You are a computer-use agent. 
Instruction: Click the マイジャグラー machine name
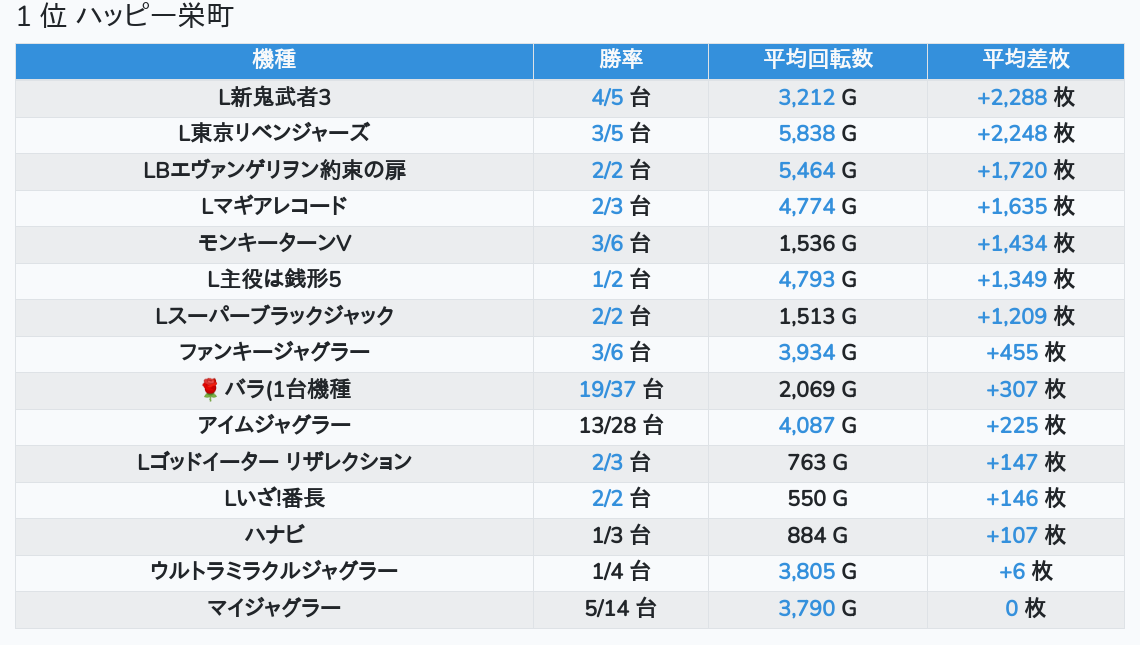pos(274,608)
